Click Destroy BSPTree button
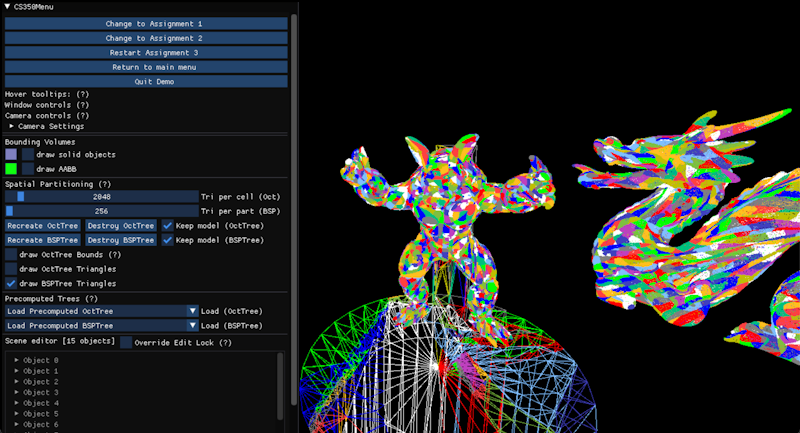Image resolution: width=800 pixels, height=433 pixels. point(120,240)
